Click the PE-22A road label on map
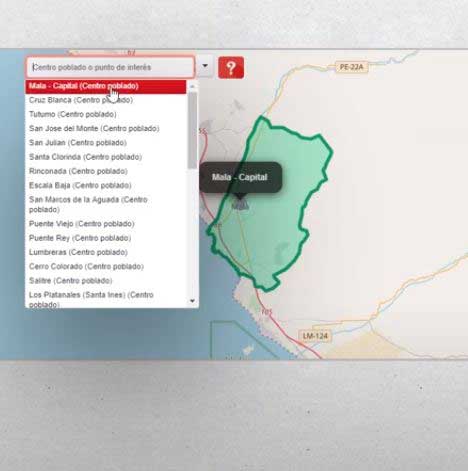 click(351, 67)
